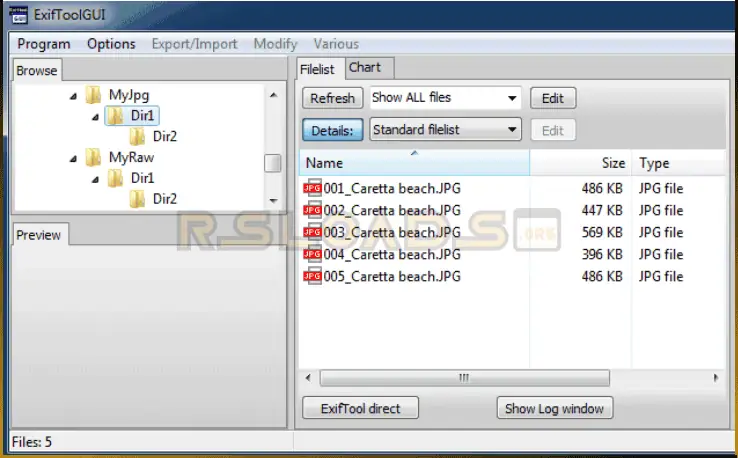Click the JPG icon of 001_Caretta beach.JPG

click(x=311, y=188)
